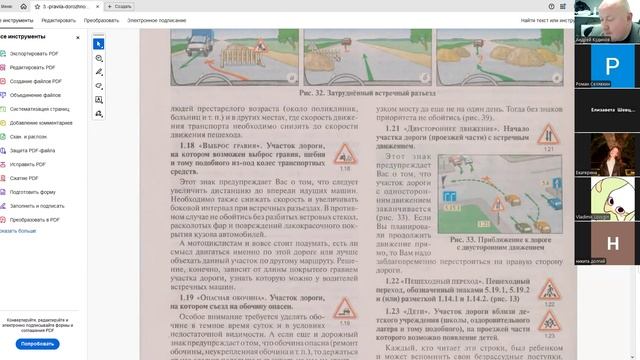This screenshot has height=360, width=640.
Task: Click the Подготовить форму icon
Action: point(2,192)
